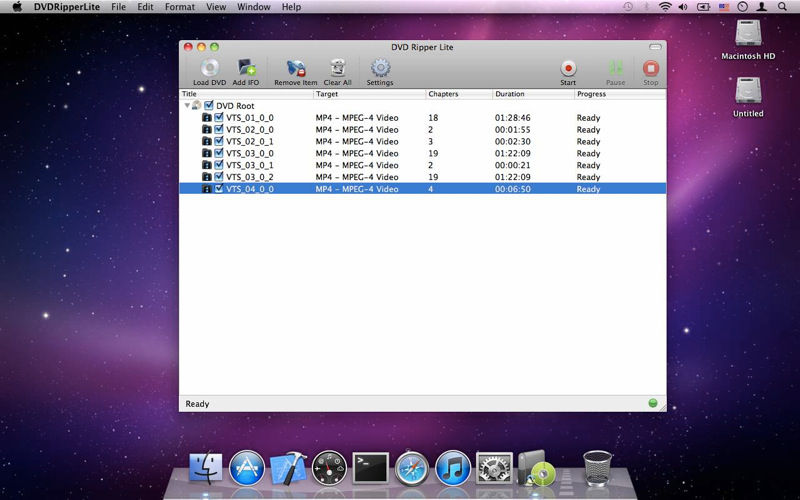The height and width of the screenshot is (500, 800).
Task: Open Dashboard from the dock
Action: click(329, 468)
